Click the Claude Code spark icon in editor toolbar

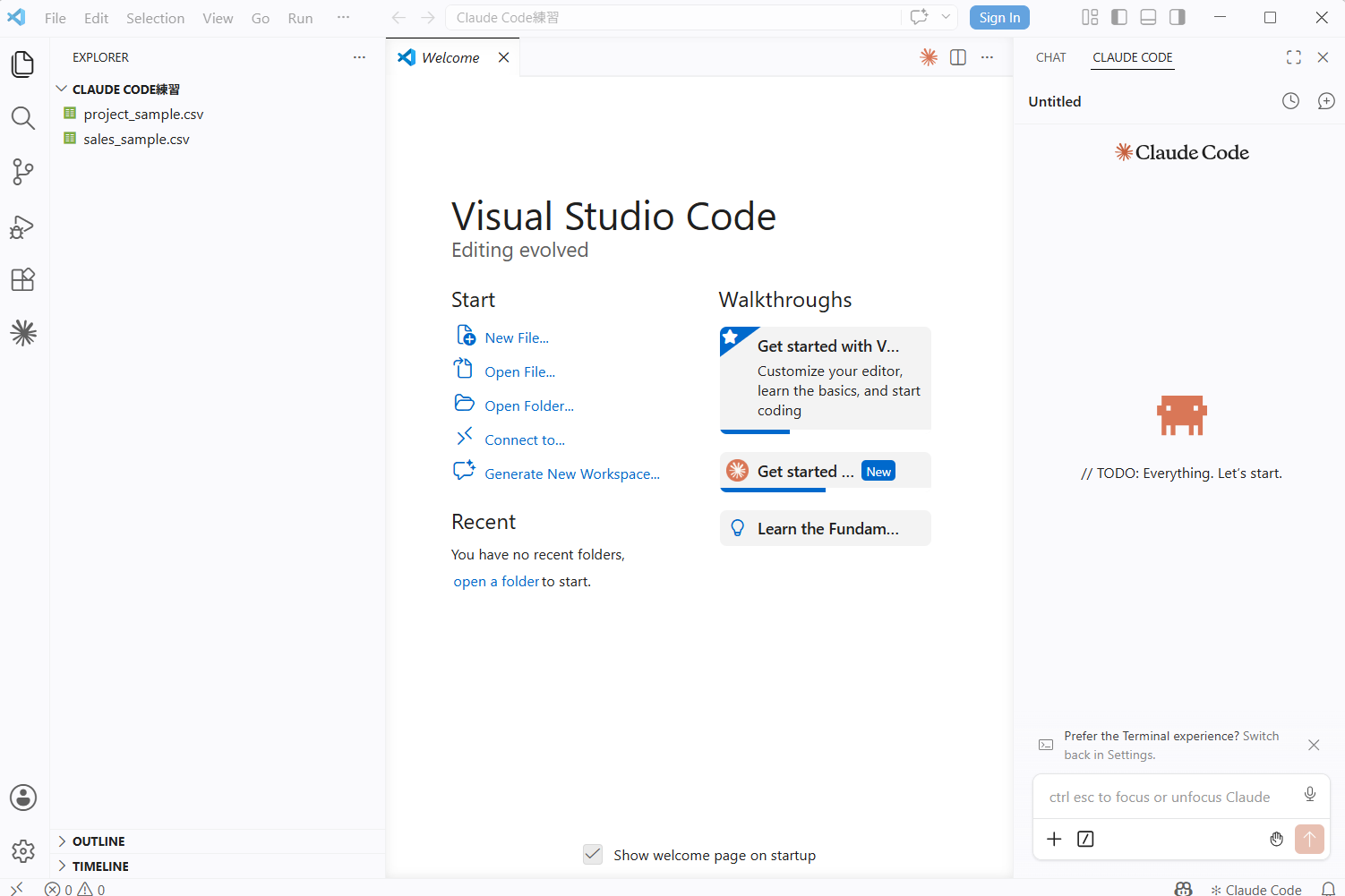(929, 57)
